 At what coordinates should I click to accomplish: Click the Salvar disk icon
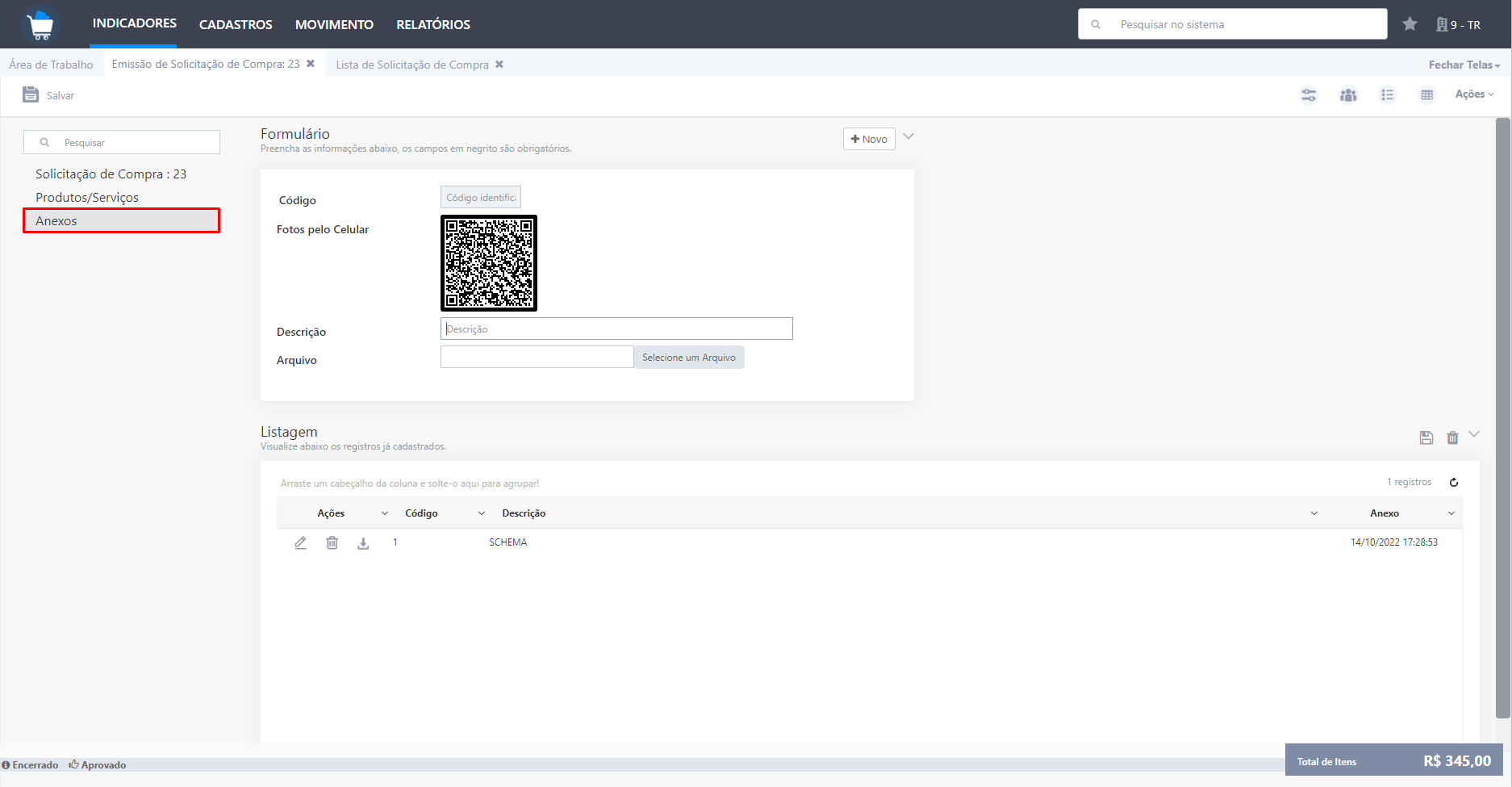[x=31, y=94]
